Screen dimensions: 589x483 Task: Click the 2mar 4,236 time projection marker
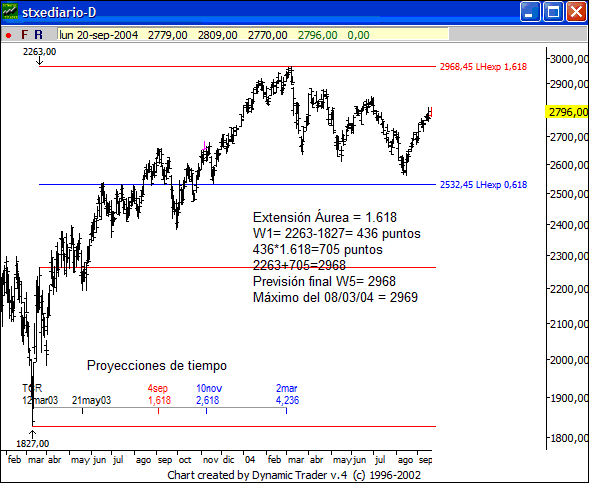[x=287, y=394]
